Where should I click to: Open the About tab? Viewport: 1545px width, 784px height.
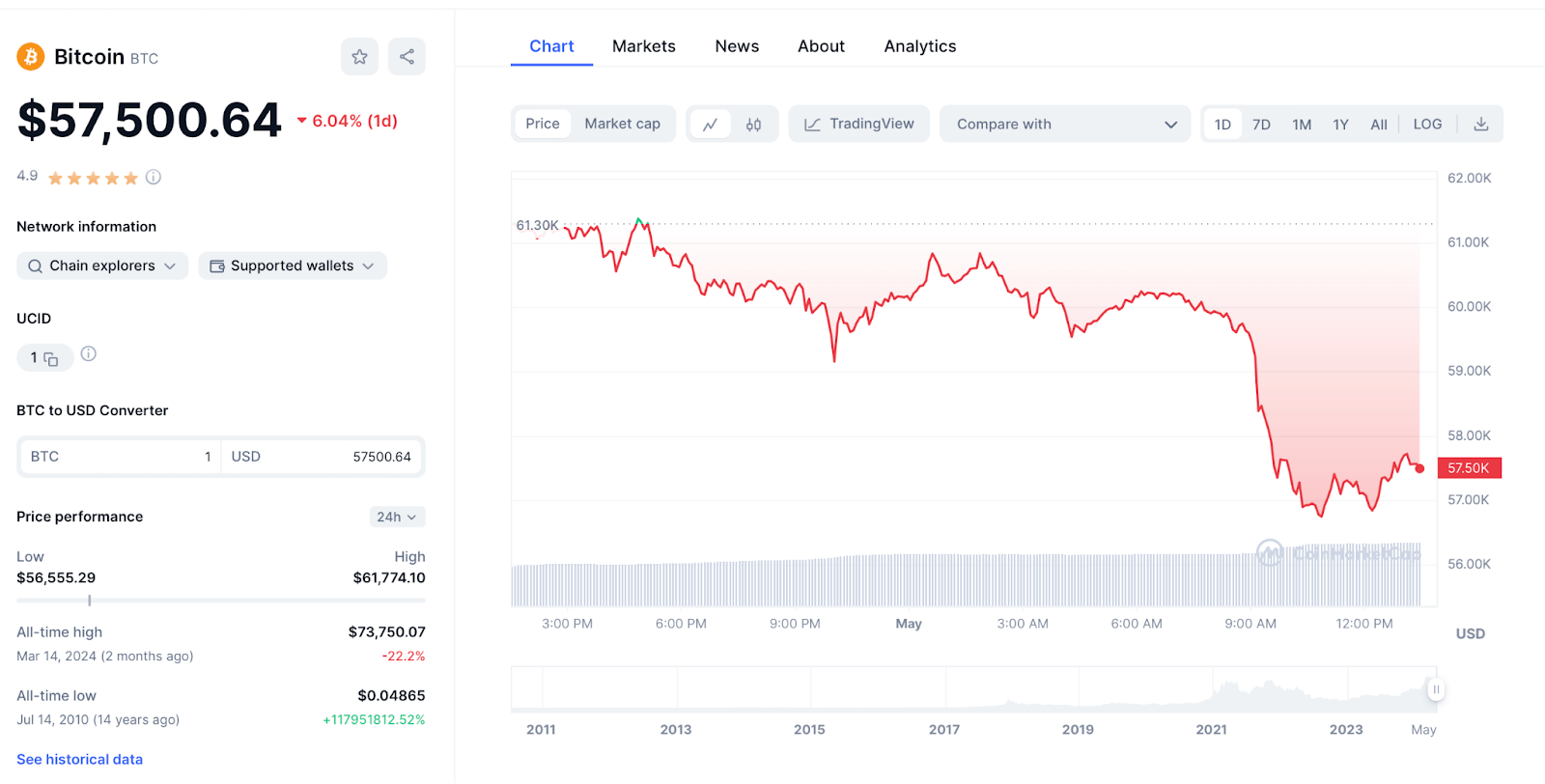(821, 46)
